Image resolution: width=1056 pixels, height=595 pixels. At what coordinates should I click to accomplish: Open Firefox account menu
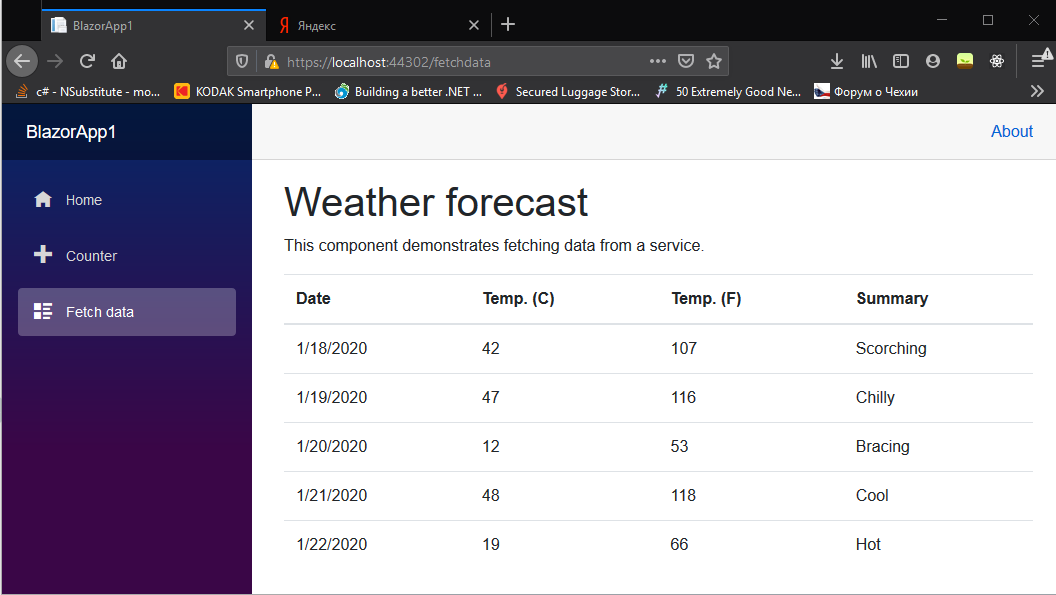pos(933,61)
